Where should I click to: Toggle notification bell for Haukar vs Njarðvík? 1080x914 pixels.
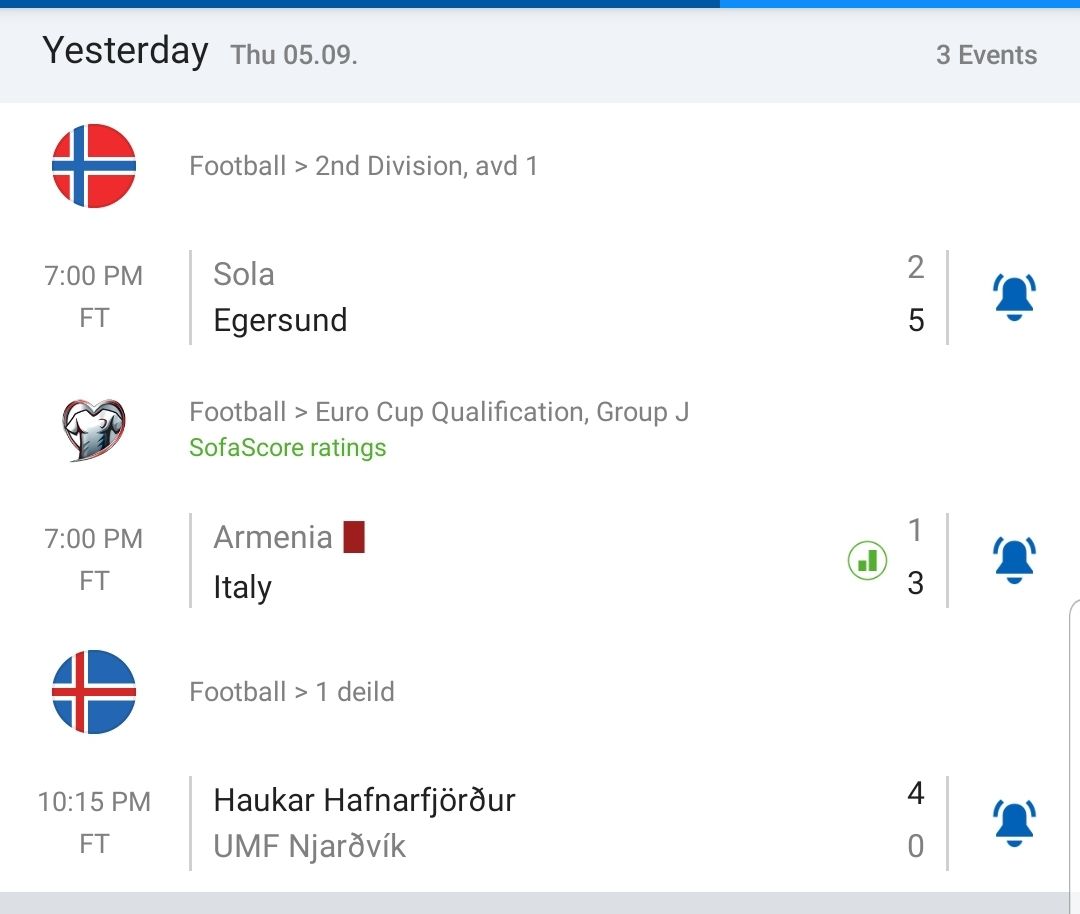pos(1014,823)
